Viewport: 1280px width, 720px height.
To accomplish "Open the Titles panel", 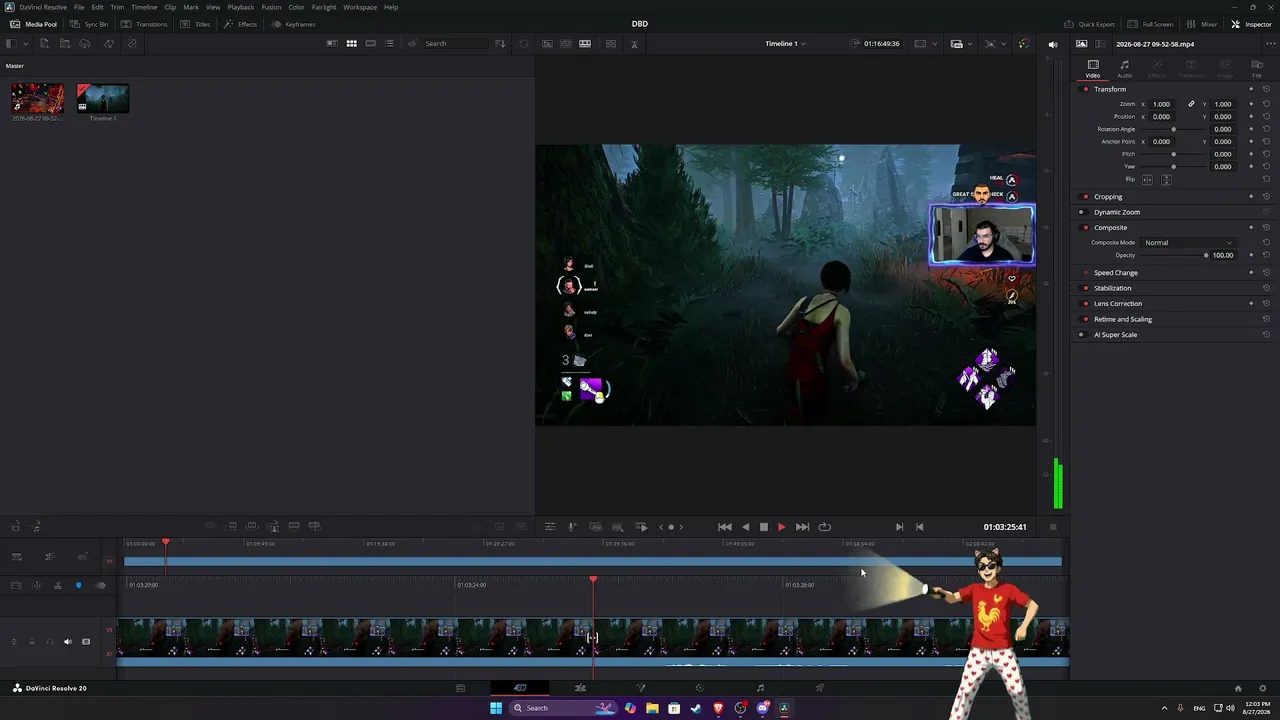I will 196,24.
